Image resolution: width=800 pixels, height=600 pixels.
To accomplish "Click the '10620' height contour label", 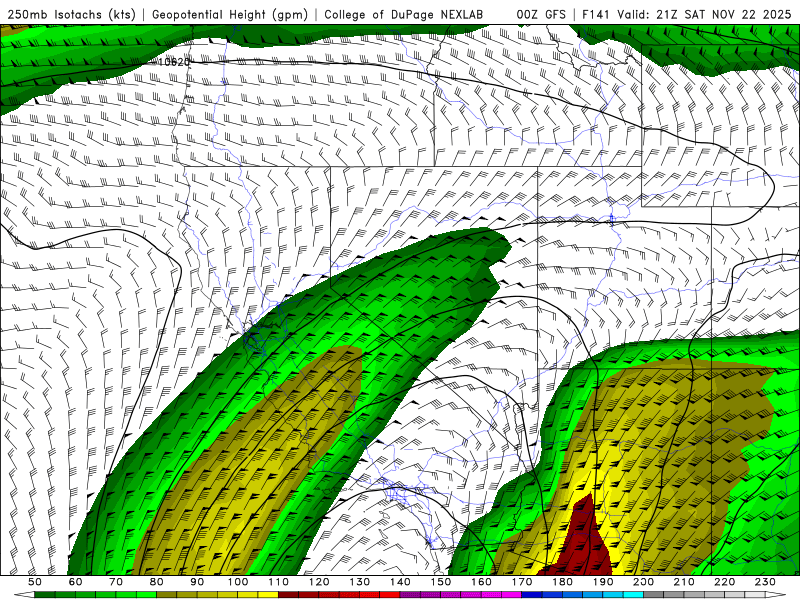I will [x=174, y=62].
